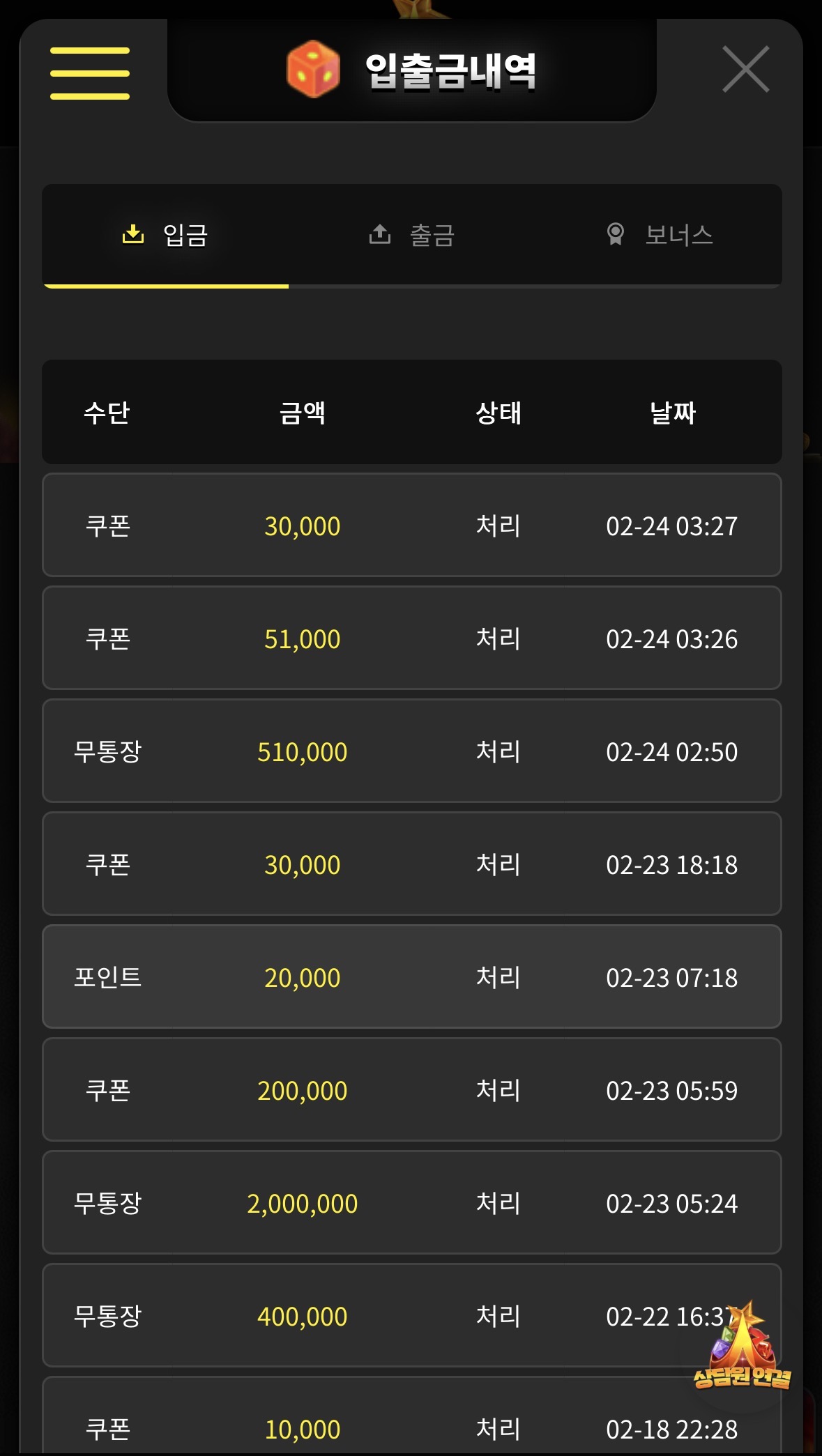
Task: Click the 금액 column header
Action: click(x=302, y=413)
